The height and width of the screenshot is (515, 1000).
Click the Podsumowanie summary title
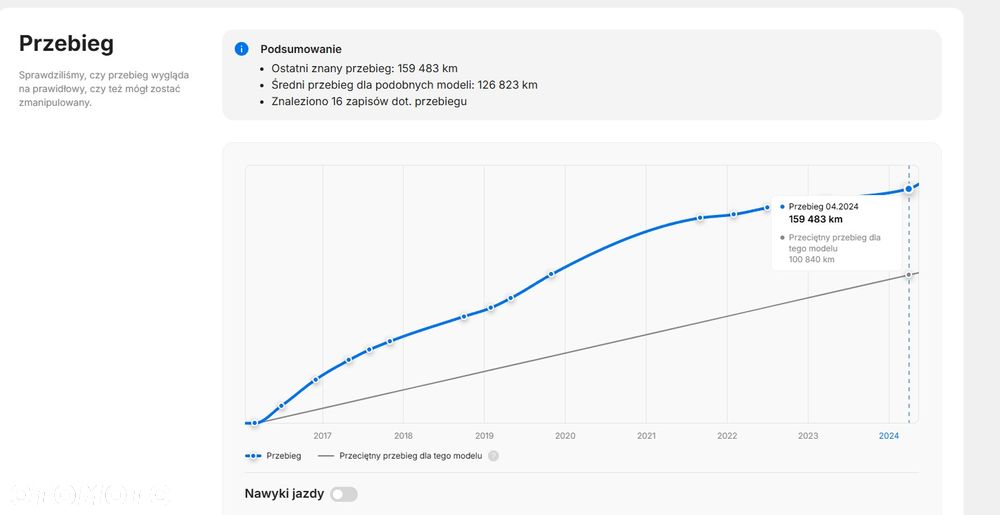(x=301, y=49)
